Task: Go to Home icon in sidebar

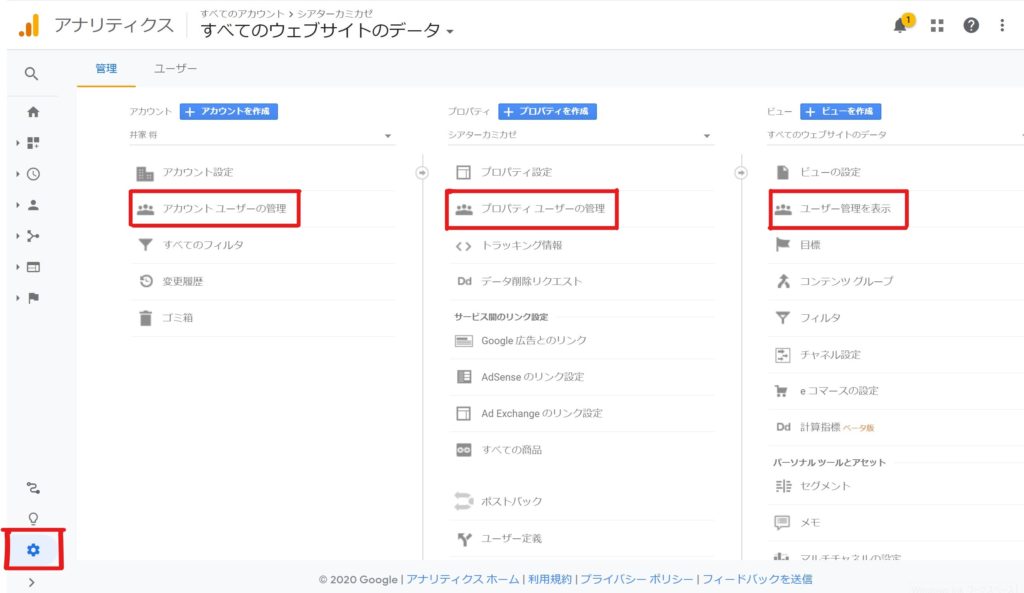Action: click(33, 112)
